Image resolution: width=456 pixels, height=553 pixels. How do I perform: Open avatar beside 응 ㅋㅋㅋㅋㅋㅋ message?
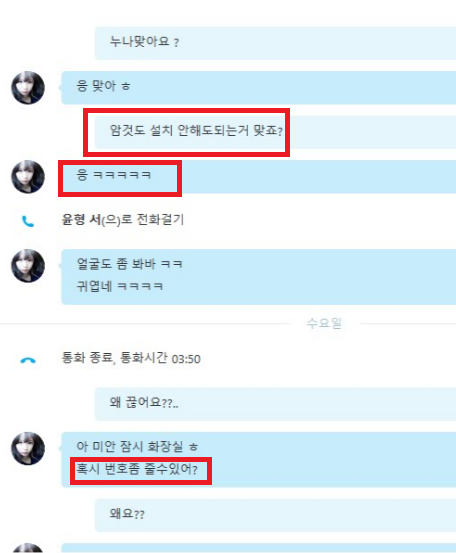point(28,177)
